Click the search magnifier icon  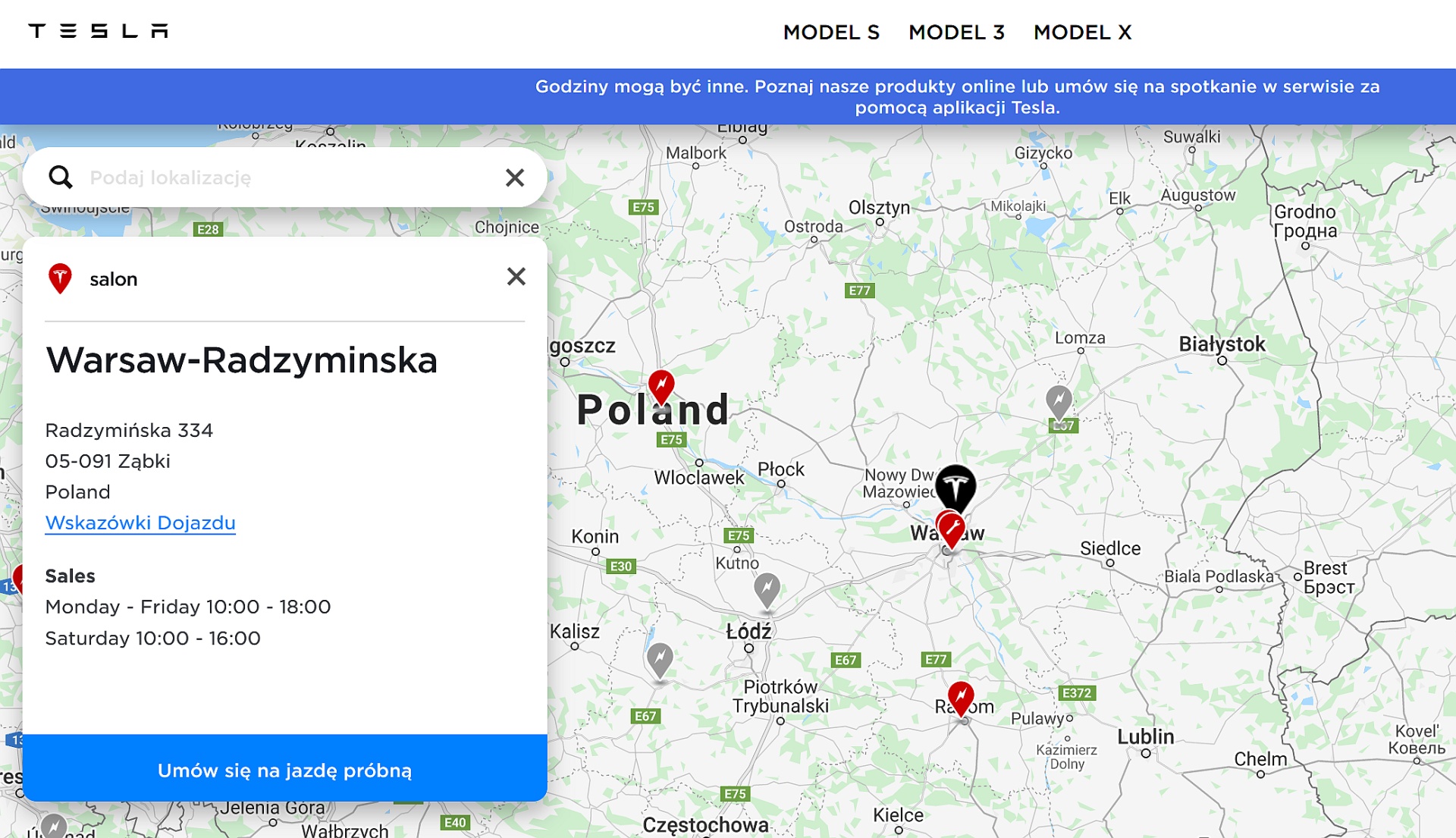coord(61,177)
